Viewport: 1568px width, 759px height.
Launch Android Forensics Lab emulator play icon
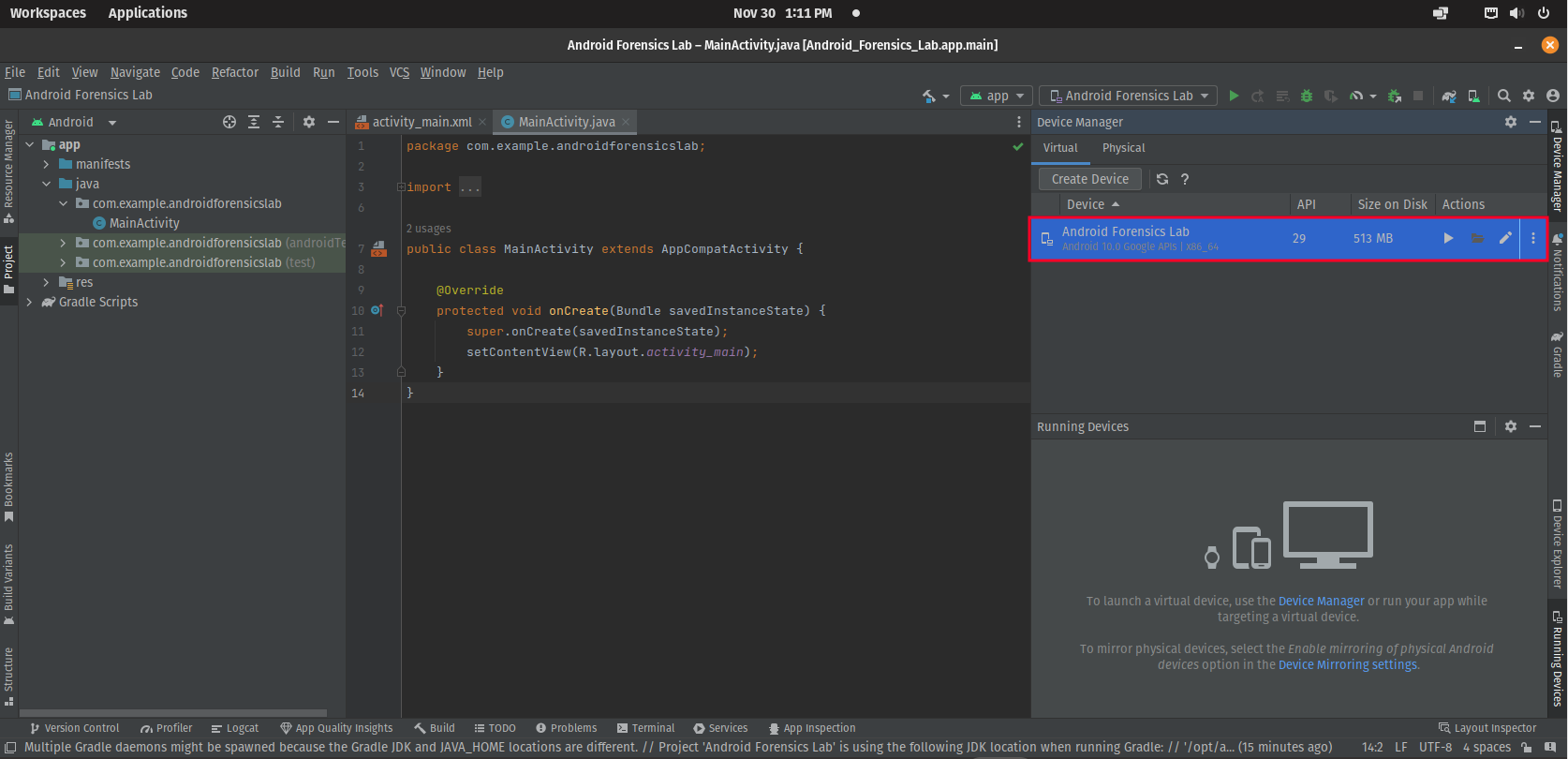click(1448, 238)
